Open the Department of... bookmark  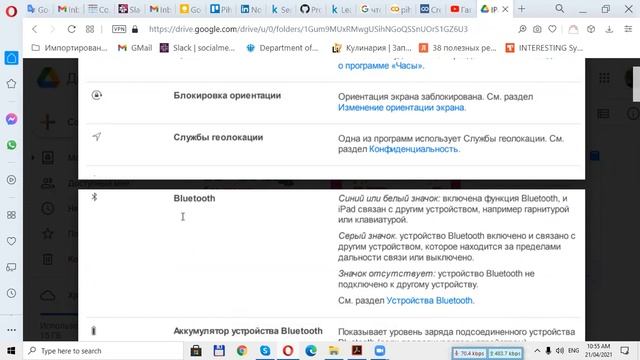click(x=282, y=48)
